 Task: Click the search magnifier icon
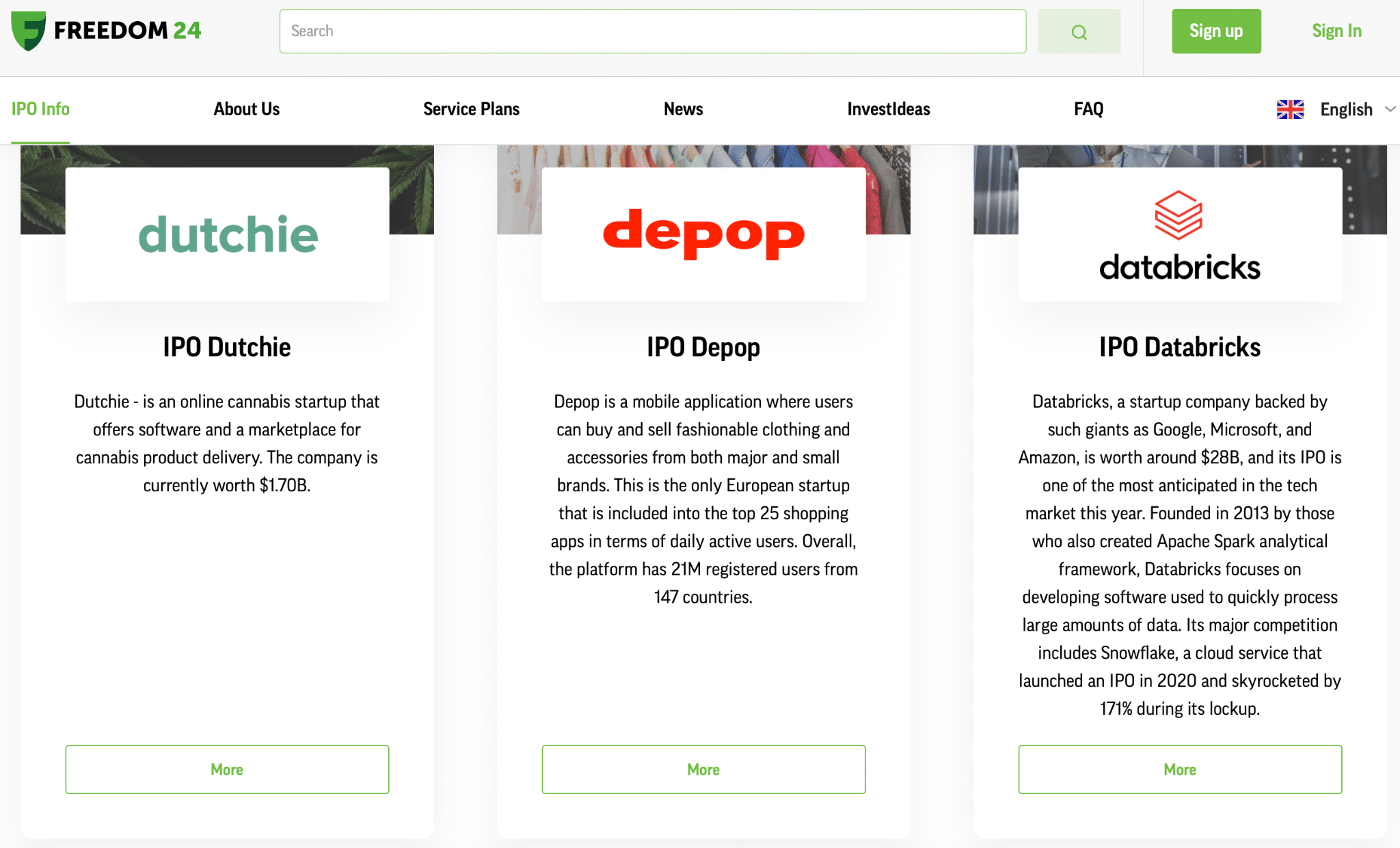[x=1079, y=31]
